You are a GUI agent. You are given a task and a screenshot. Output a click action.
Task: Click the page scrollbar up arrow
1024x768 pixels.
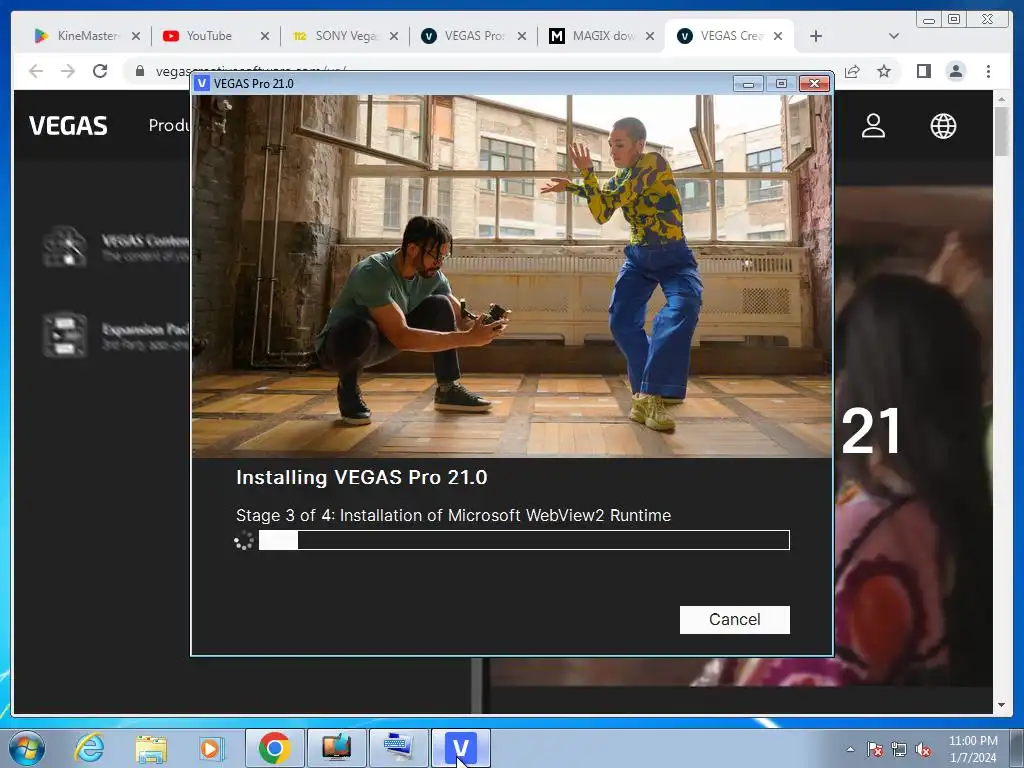[x=1000, y=99]
